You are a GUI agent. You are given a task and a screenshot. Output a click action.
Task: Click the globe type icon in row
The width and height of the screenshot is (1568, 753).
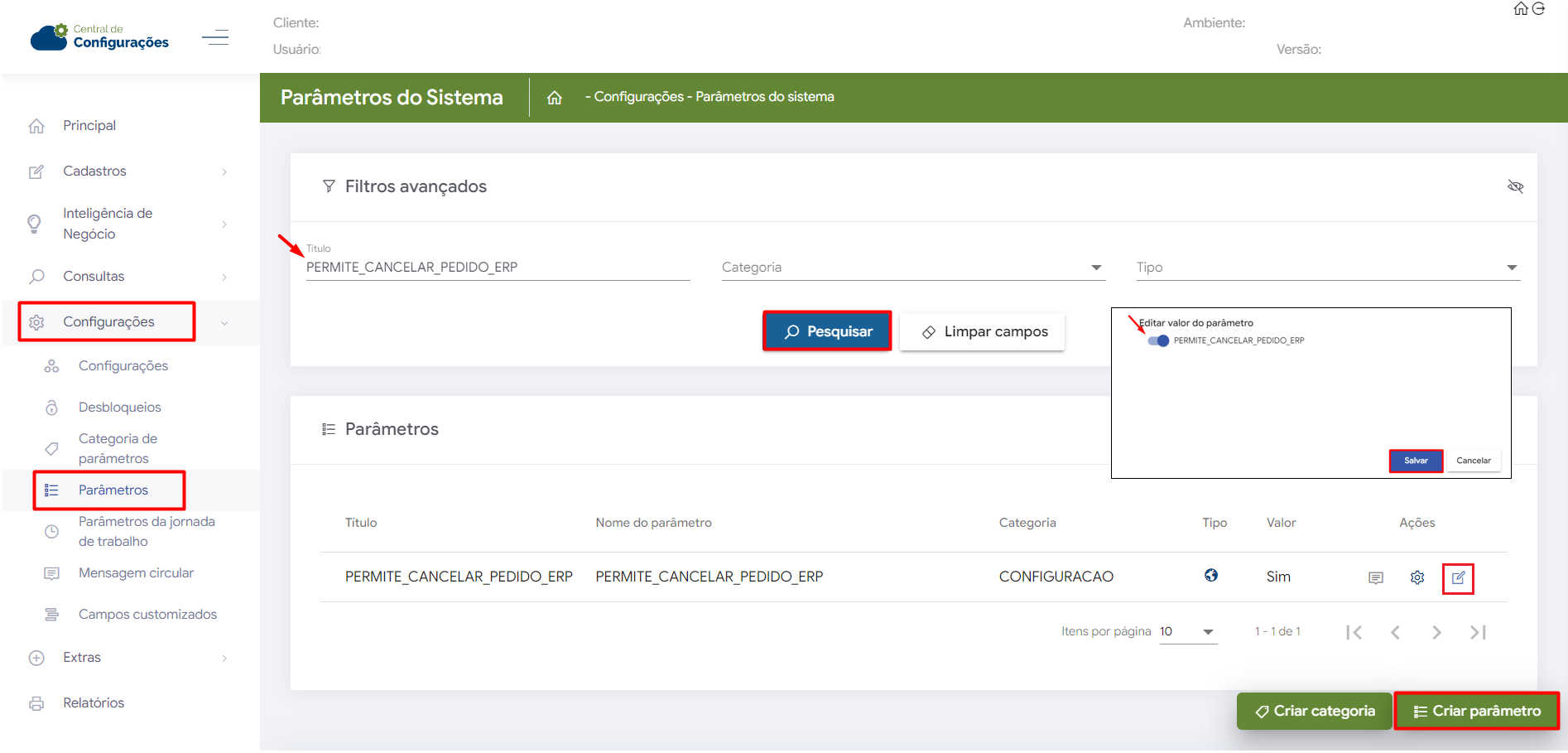(x=1210, y=576)
